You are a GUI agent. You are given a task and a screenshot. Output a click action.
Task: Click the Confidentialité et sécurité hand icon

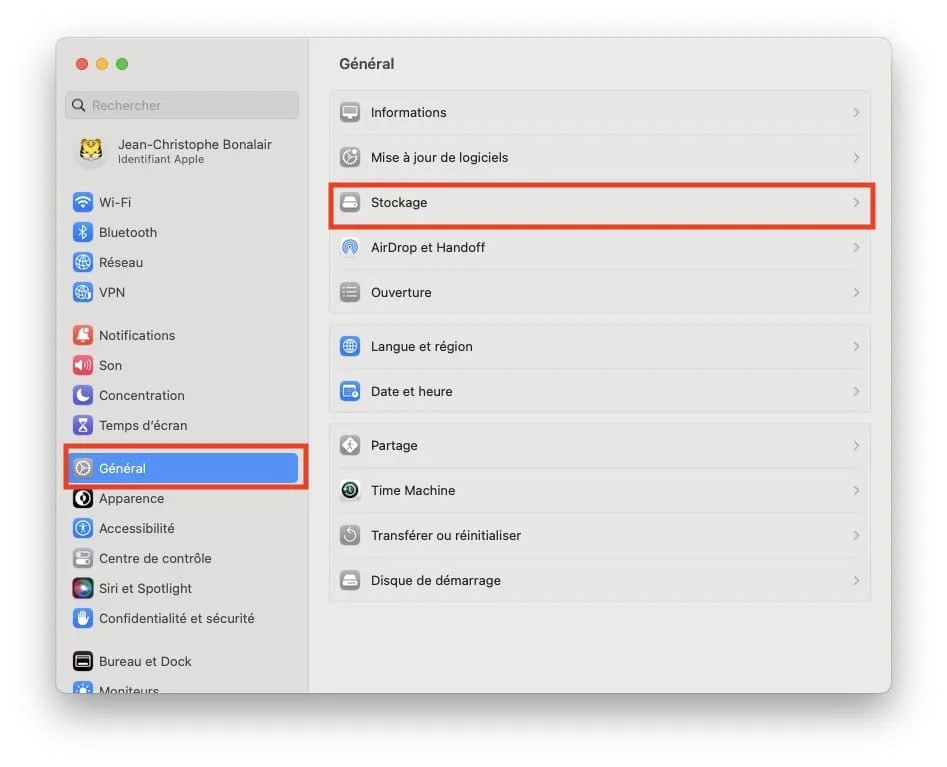(x=83, y=618)
